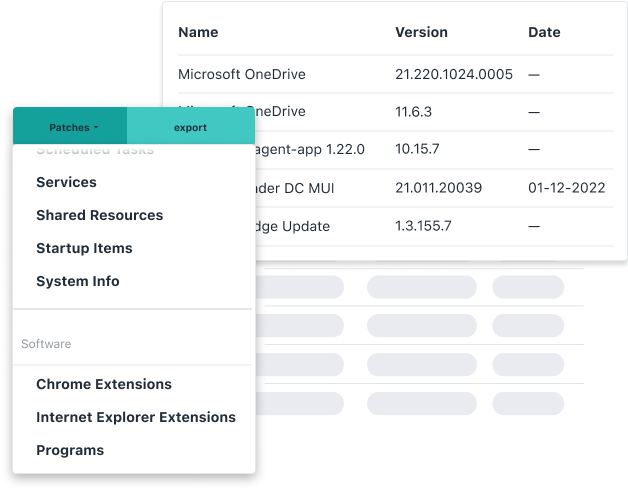The image size is (628, 490).
Task: Go to System Info
Action: pyautogui.click(x=77, y=281)
